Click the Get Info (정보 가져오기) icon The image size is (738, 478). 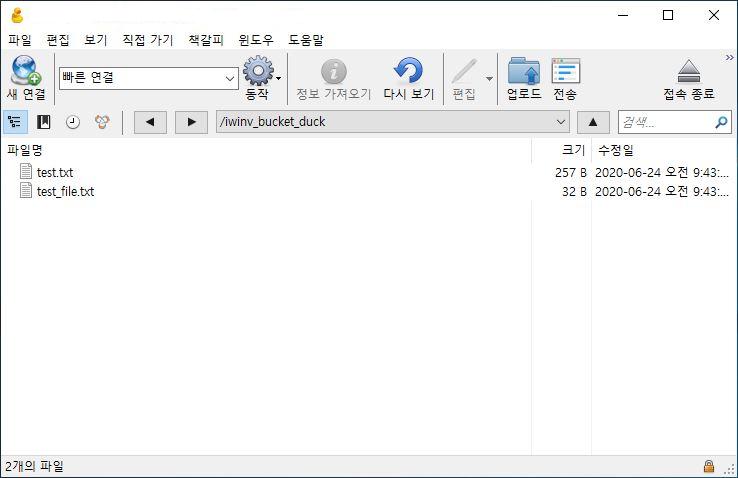click(334, 72)
